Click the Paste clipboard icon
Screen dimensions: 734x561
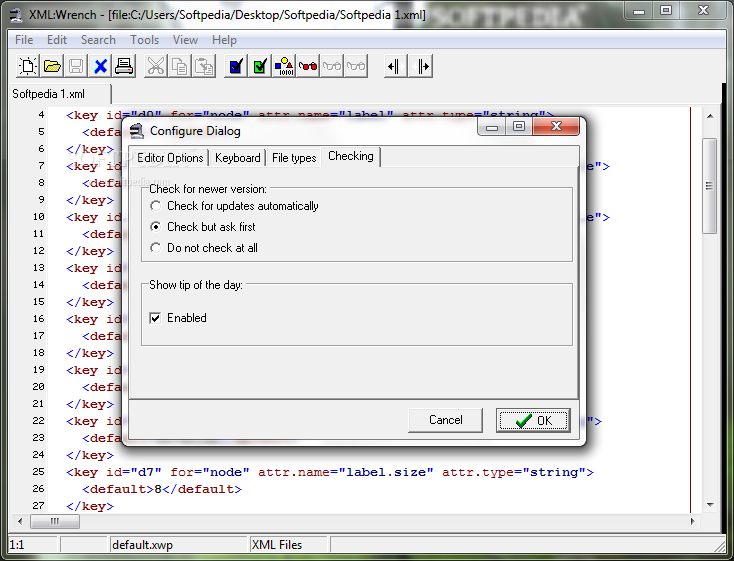[204, 66]
